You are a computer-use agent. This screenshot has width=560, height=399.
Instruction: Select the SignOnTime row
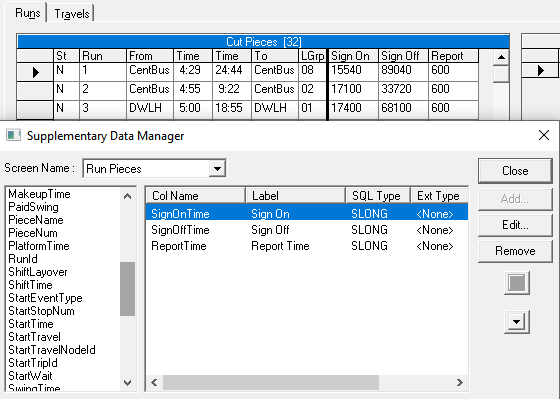pyautogui.click(x=307, y=214)
